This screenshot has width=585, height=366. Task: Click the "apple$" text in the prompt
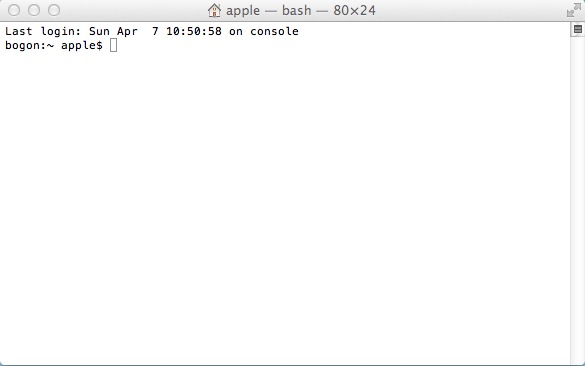[82, 46]
